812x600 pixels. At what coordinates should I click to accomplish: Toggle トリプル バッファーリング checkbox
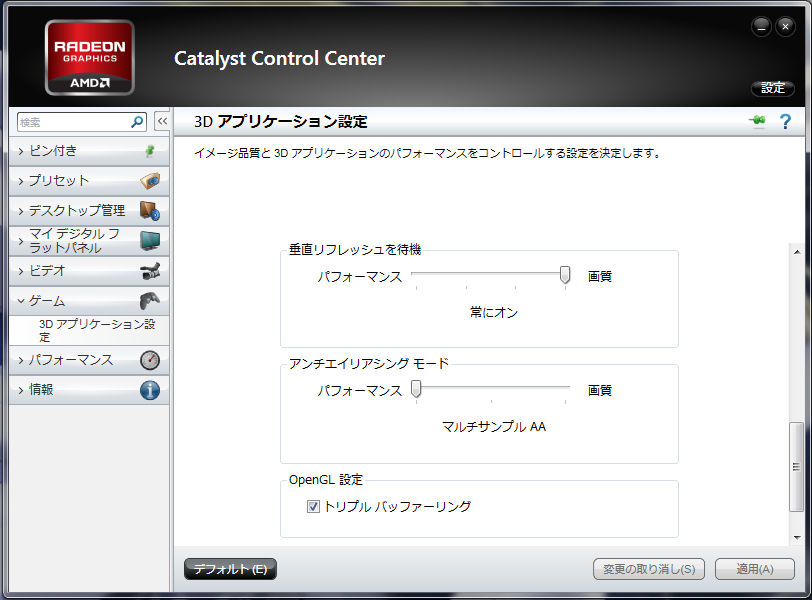313,506
